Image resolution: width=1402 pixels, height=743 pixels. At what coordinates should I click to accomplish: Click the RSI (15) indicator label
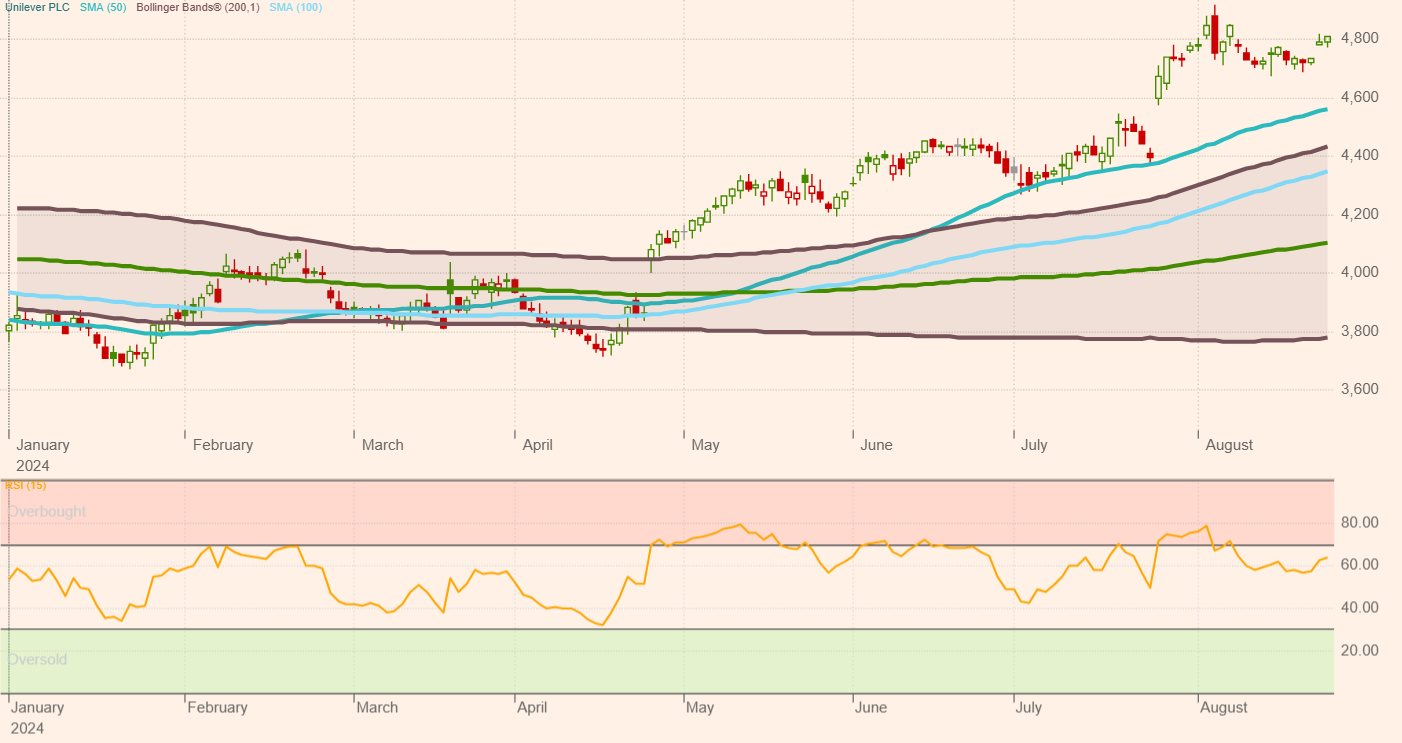[x=25, y=485]
